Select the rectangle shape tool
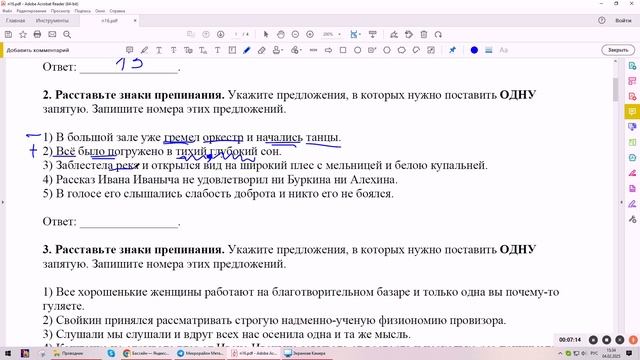This screenshot has height=360, width=640. (x=343, y=50)
